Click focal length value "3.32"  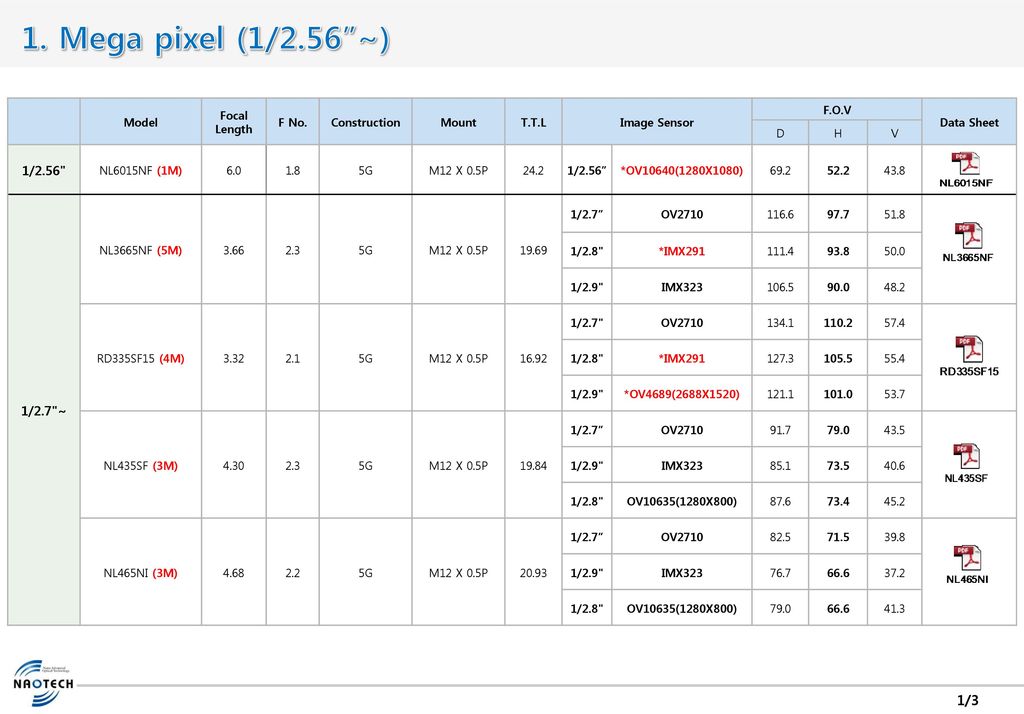[x=234, y=359]
